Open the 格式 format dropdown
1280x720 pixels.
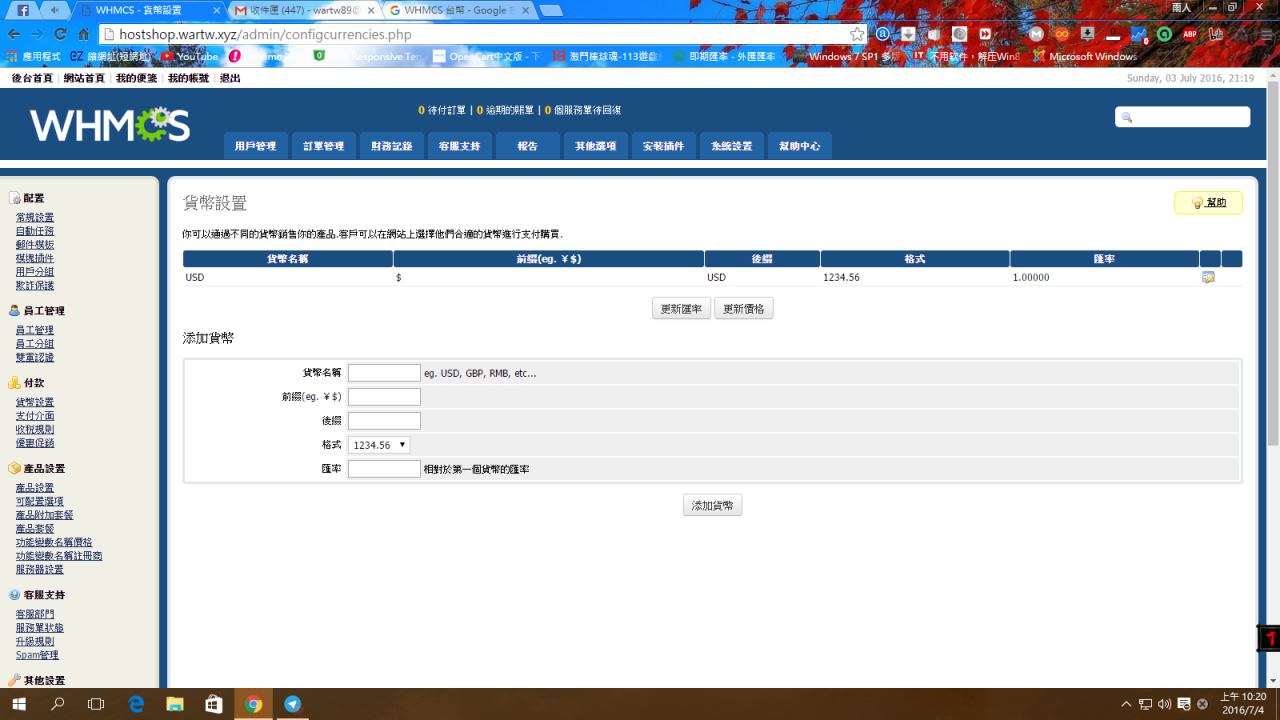(x=379, y=445)
